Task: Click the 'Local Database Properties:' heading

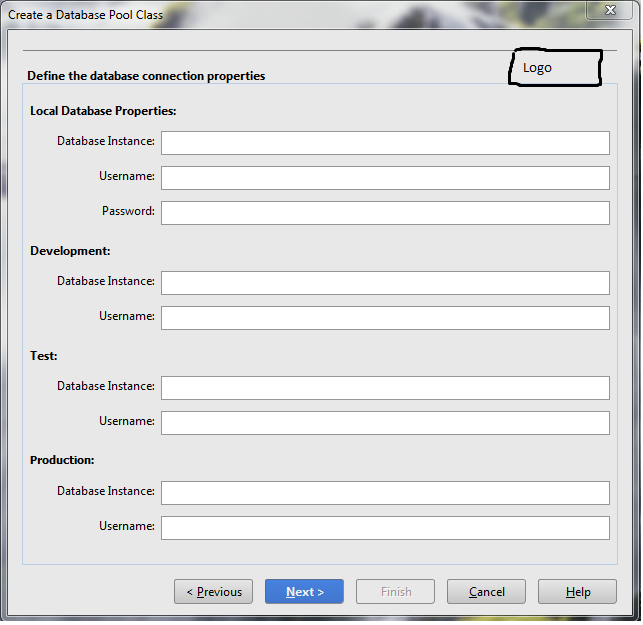Action: tap(103, 111)
